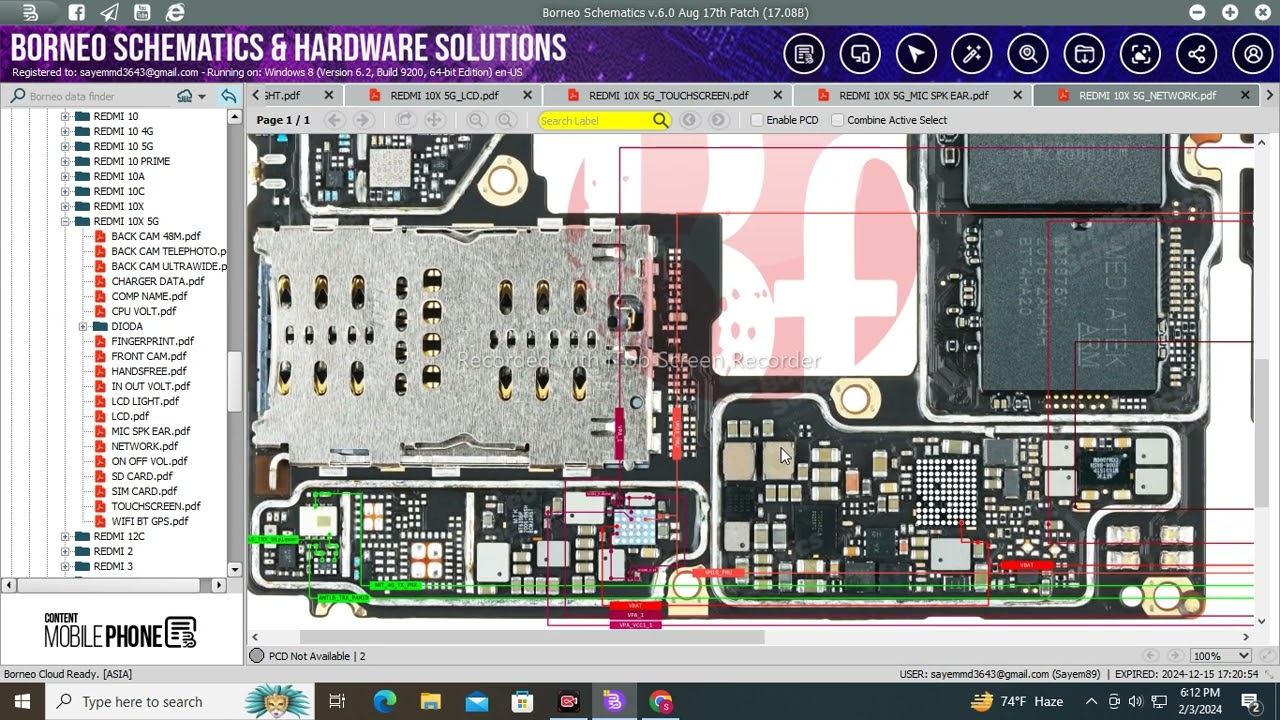Click the schematic horizontal scrollbar thumb

[532, 637]
